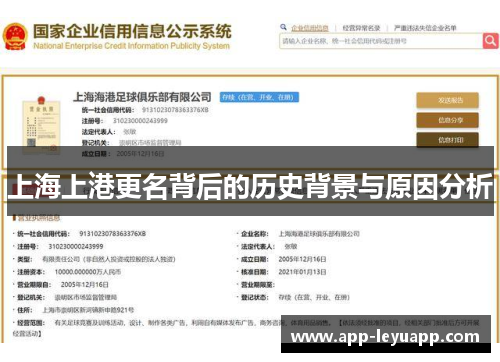Click 登记状态 value 存续（在营、开业、在册）

(x=314, y=297)
